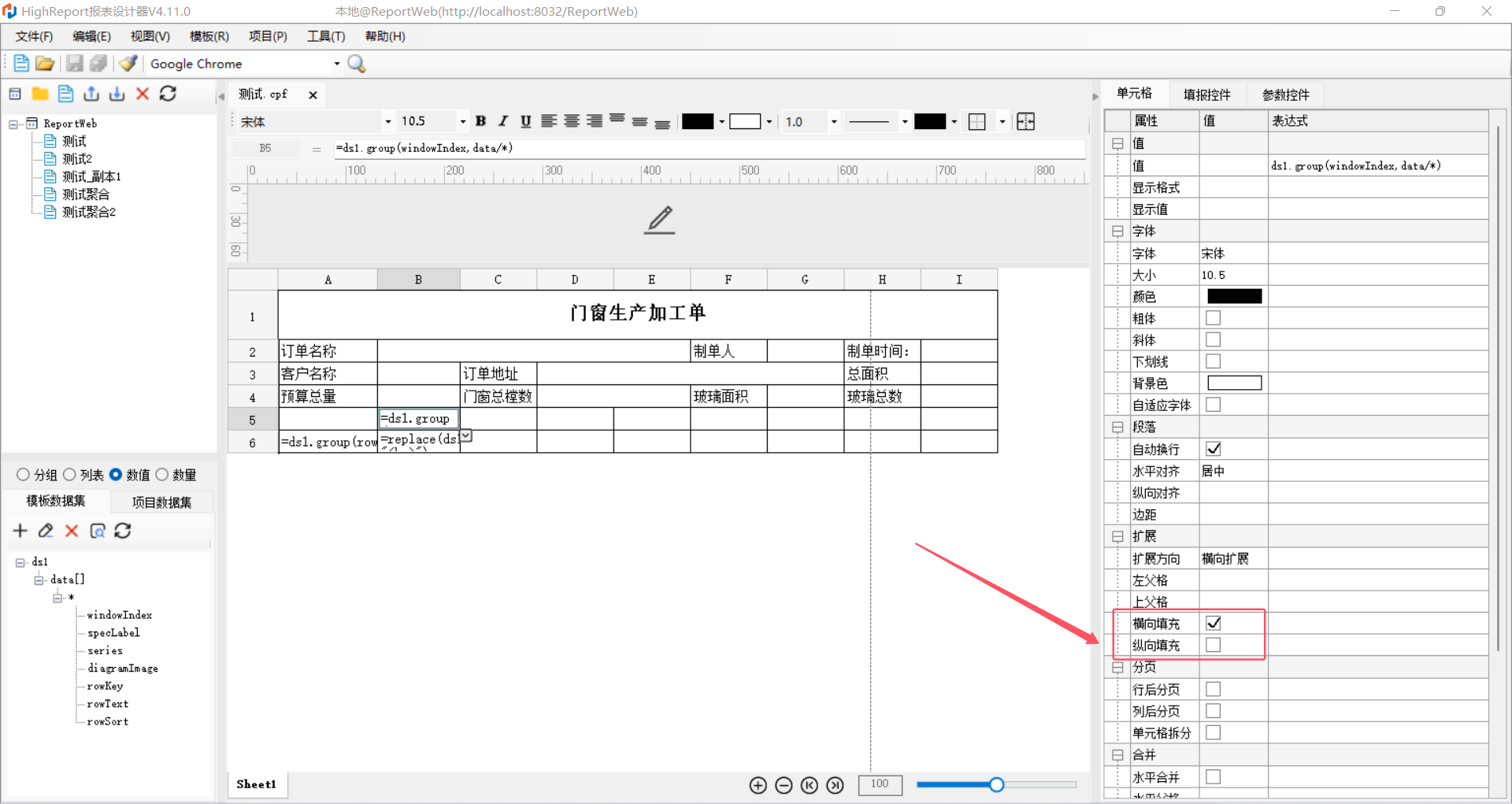Collapse the ds1 dataset node
Image resolution: width=1512 pixels, height=804 pixels.
pos(20,562)
